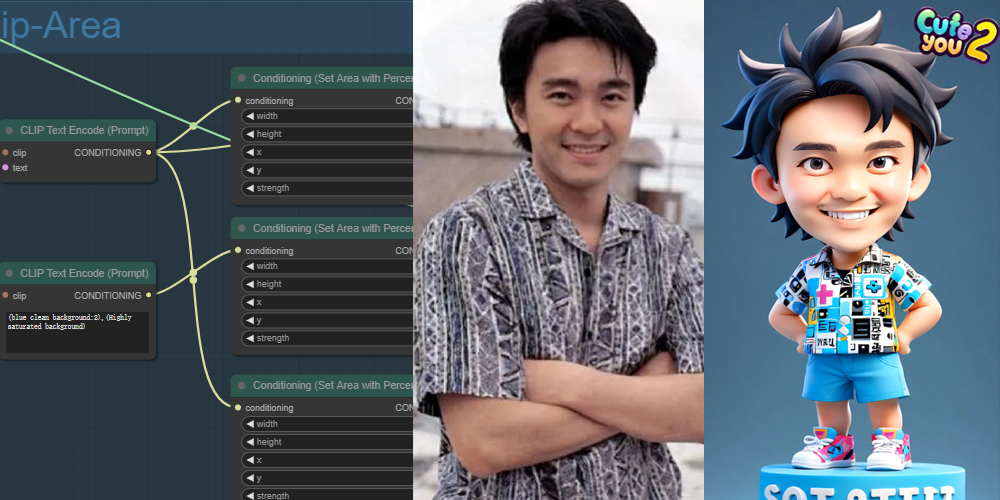Decrease height on the bottom Set Area node

(x=249, y=442)
